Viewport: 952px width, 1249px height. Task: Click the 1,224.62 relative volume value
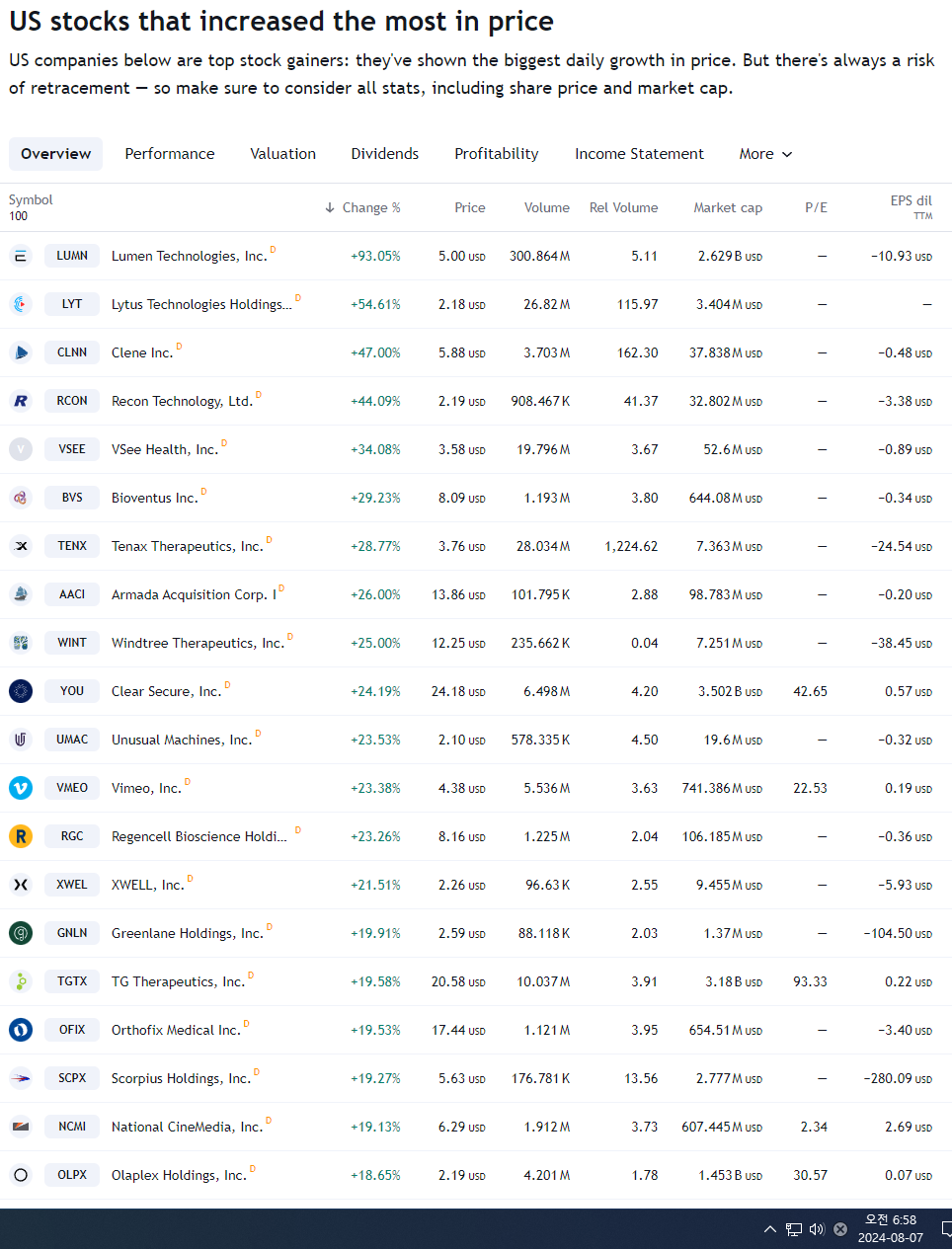point(631,546)
